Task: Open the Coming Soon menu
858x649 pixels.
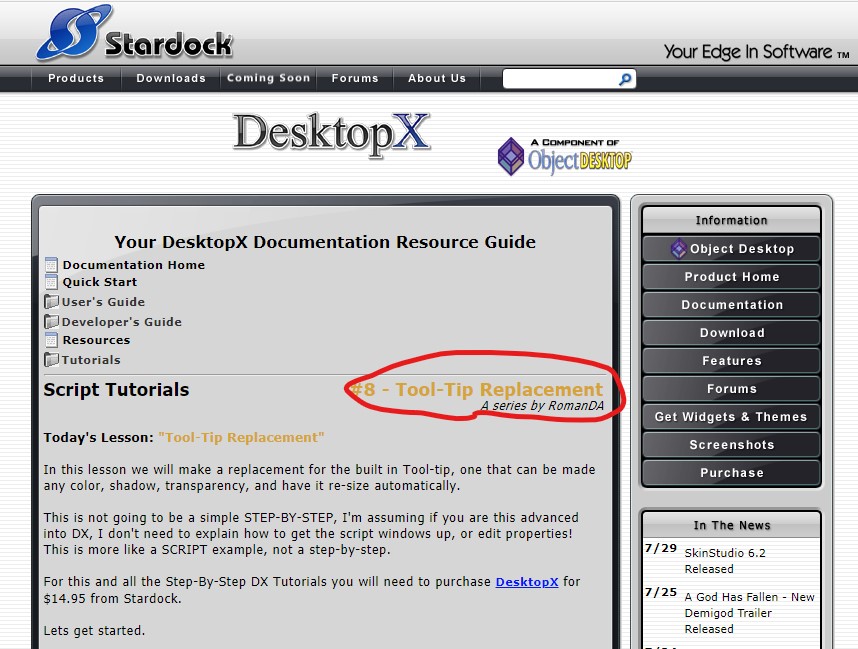Action: (x=268, y=78)
